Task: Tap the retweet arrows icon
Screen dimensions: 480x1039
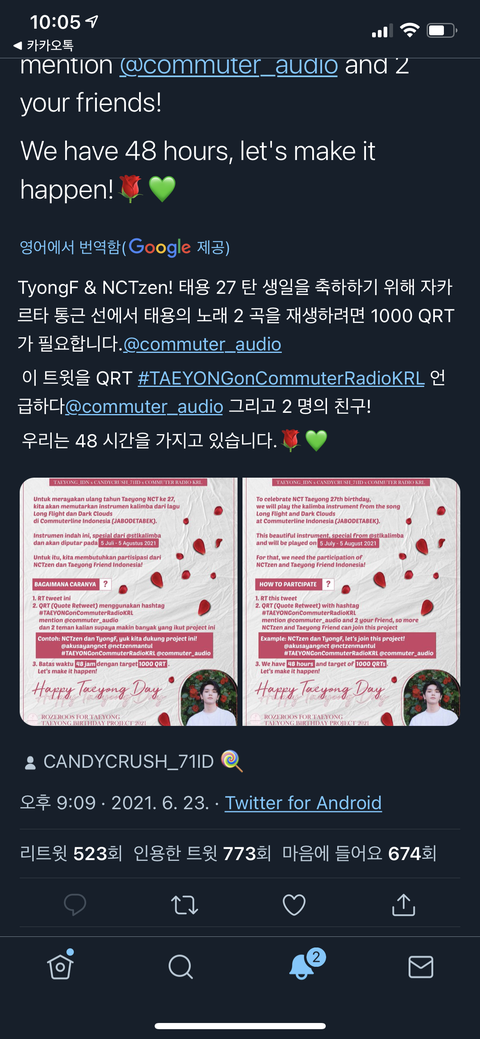Action: (x=184, y=905)
